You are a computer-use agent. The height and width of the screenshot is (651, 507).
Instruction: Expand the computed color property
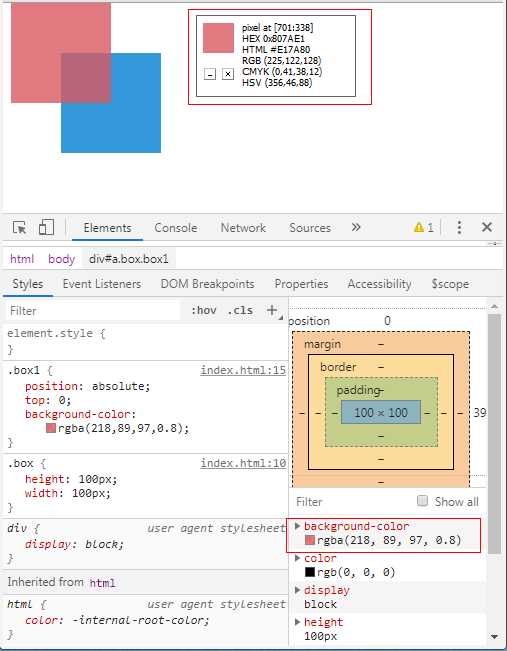(297, 558)
